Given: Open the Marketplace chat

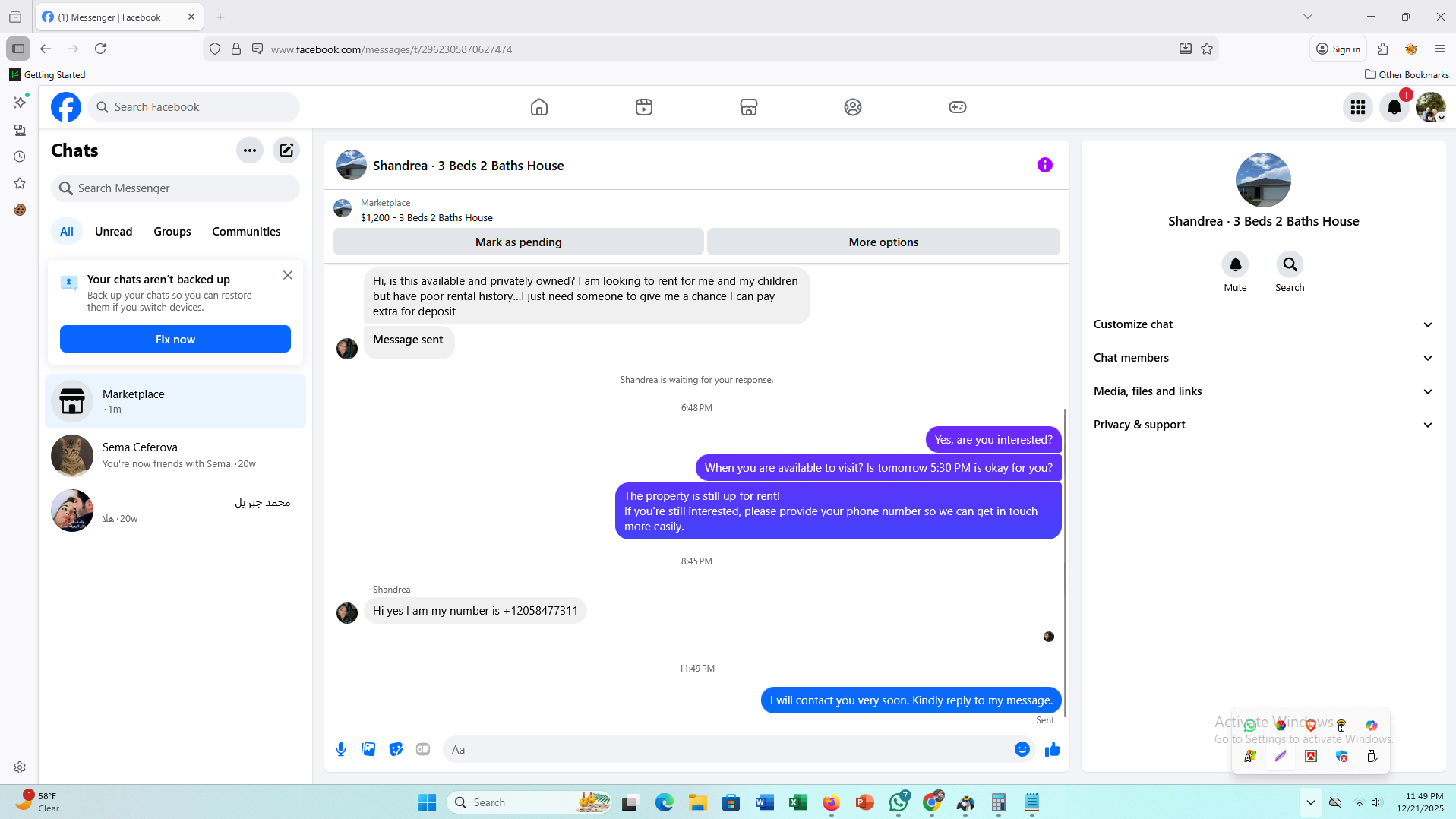Looking at the screenshot, I should 175,401.
